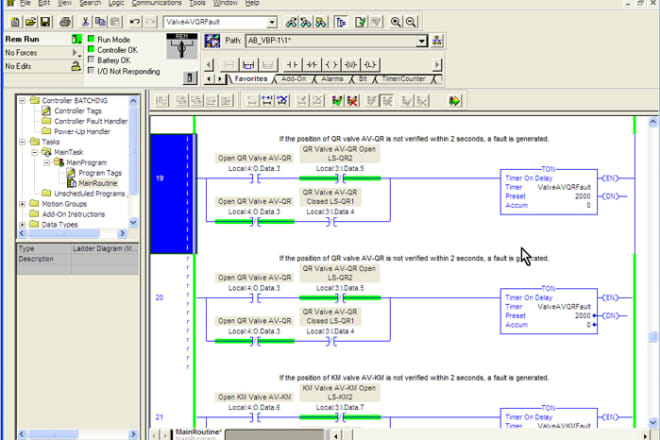This screenshot has height=440, width=660.
Task: Insert a new rung with the rung icon
Action: tap(229, 65)
